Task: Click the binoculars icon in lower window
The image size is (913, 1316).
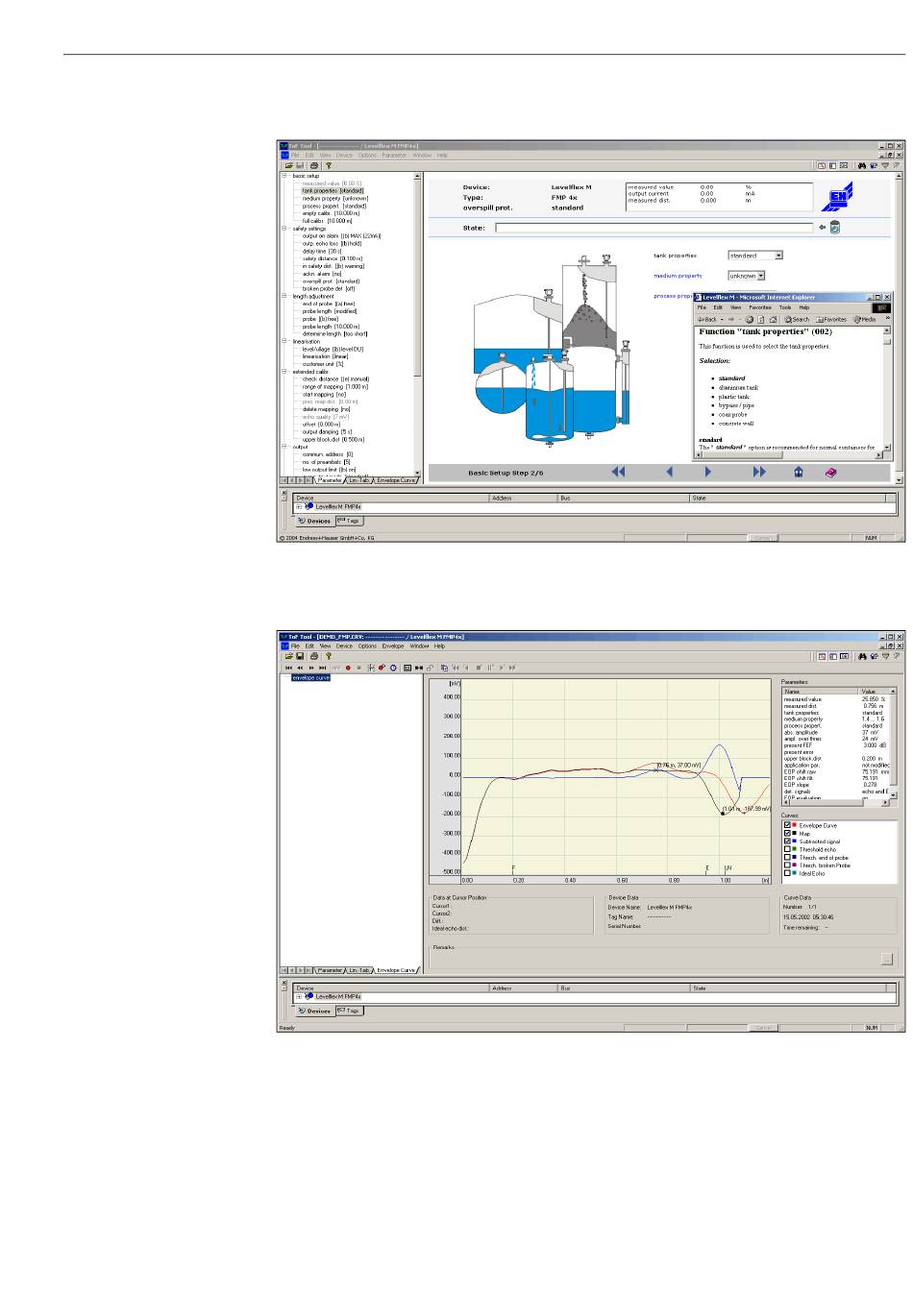Action: [862, 656]
